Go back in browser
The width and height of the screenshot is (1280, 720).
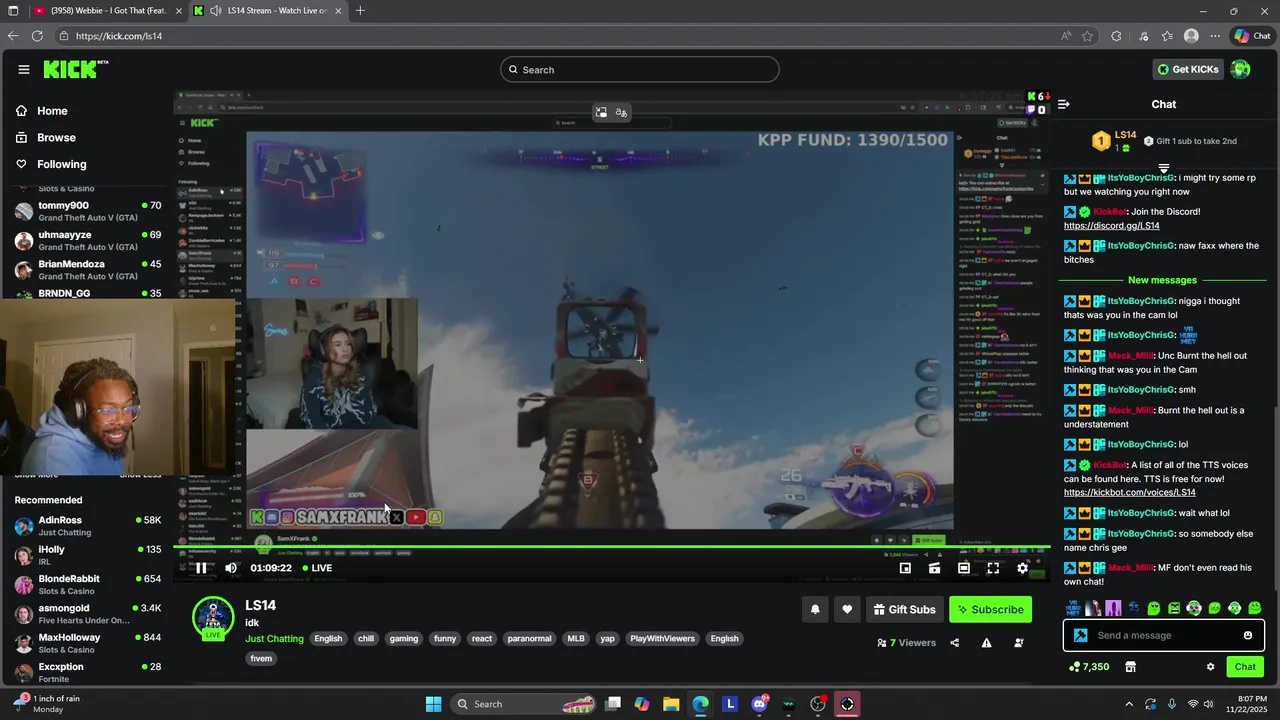[x=13, y=36]
